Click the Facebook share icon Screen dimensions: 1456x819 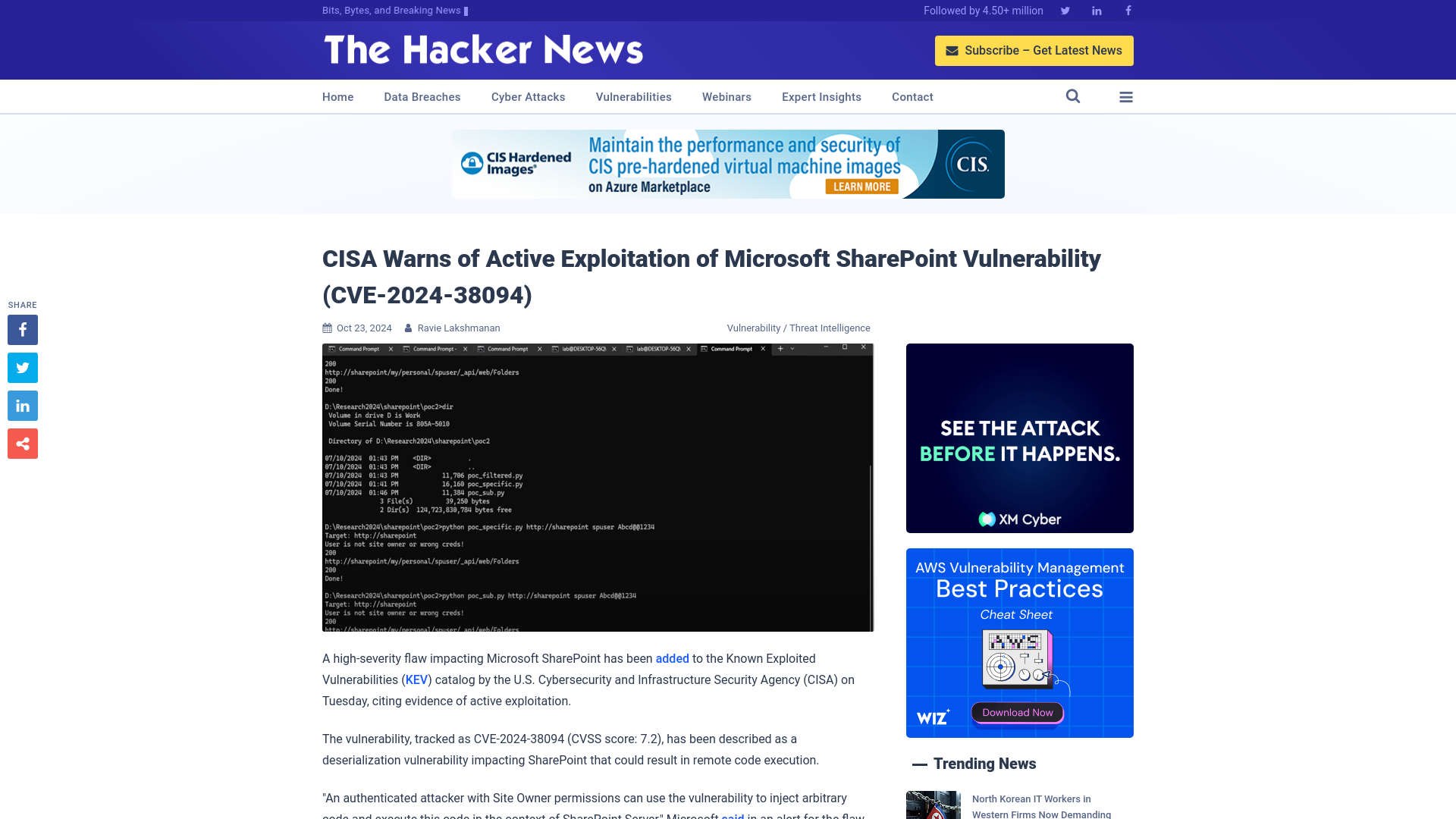point(22,329)
